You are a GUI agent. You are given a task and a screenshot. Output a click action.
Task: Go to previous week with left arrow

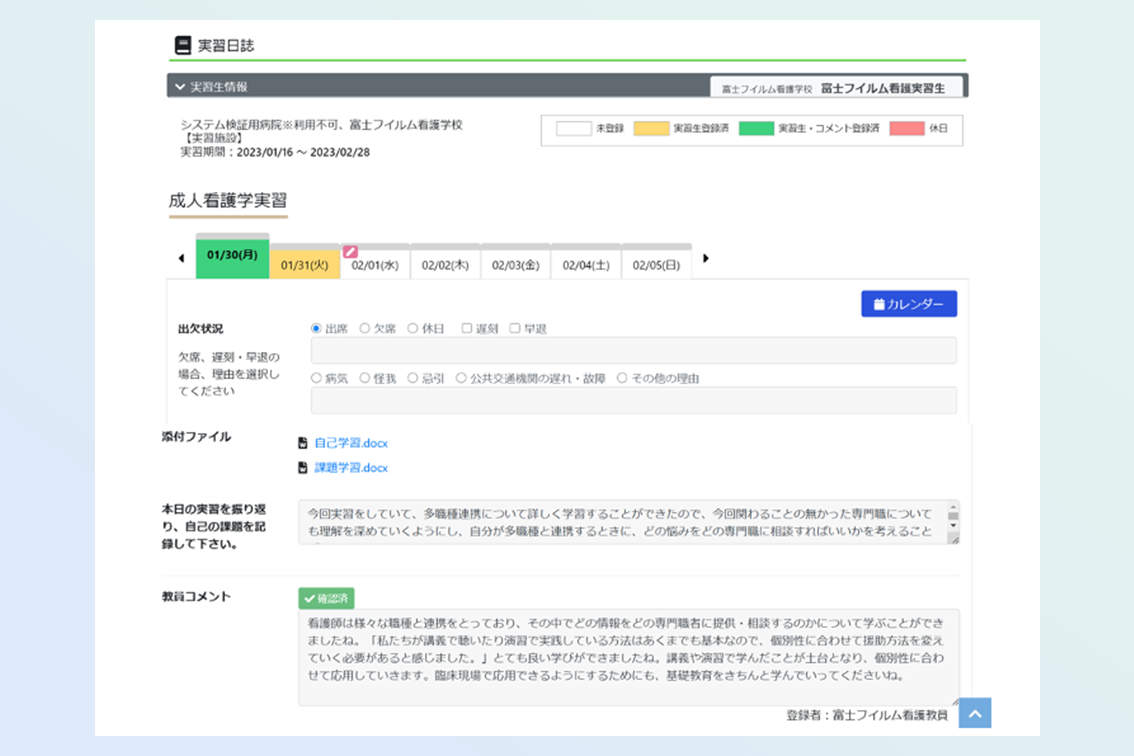pyautogui.click(x=181, y=259)
